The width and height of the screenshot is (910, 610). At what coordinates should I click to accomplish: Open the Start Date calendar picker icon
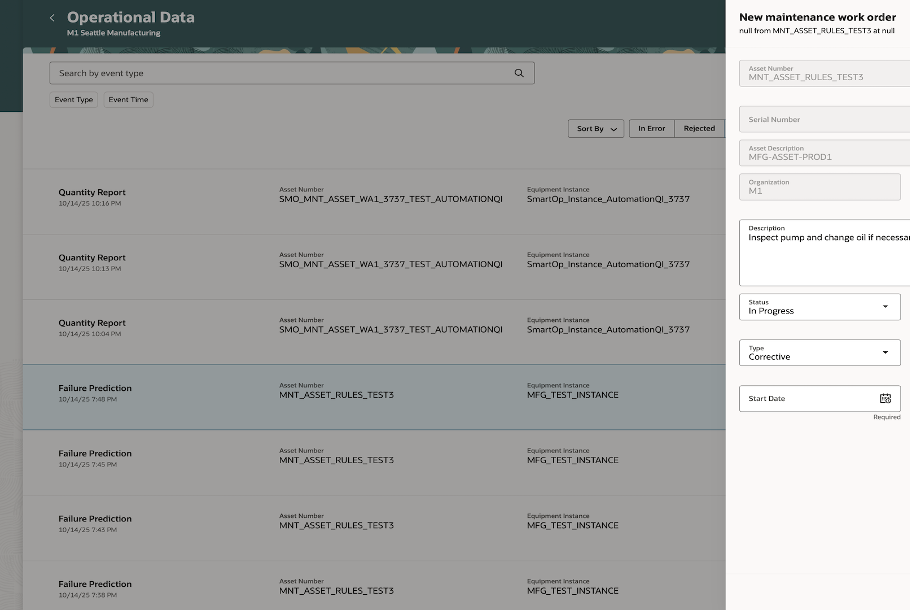885,398
